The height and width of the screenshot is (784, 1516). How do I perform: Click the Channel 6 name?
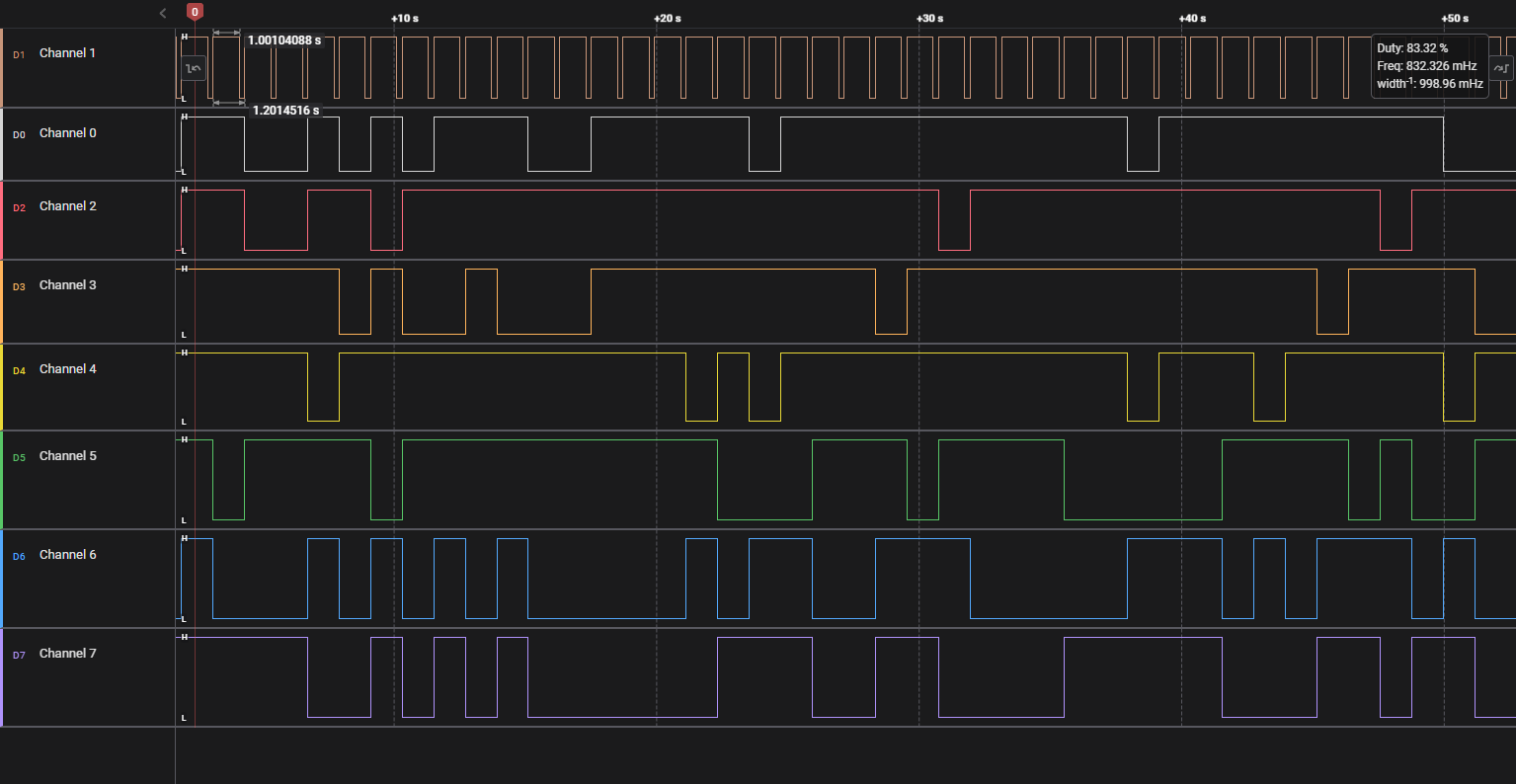point(67,555)
